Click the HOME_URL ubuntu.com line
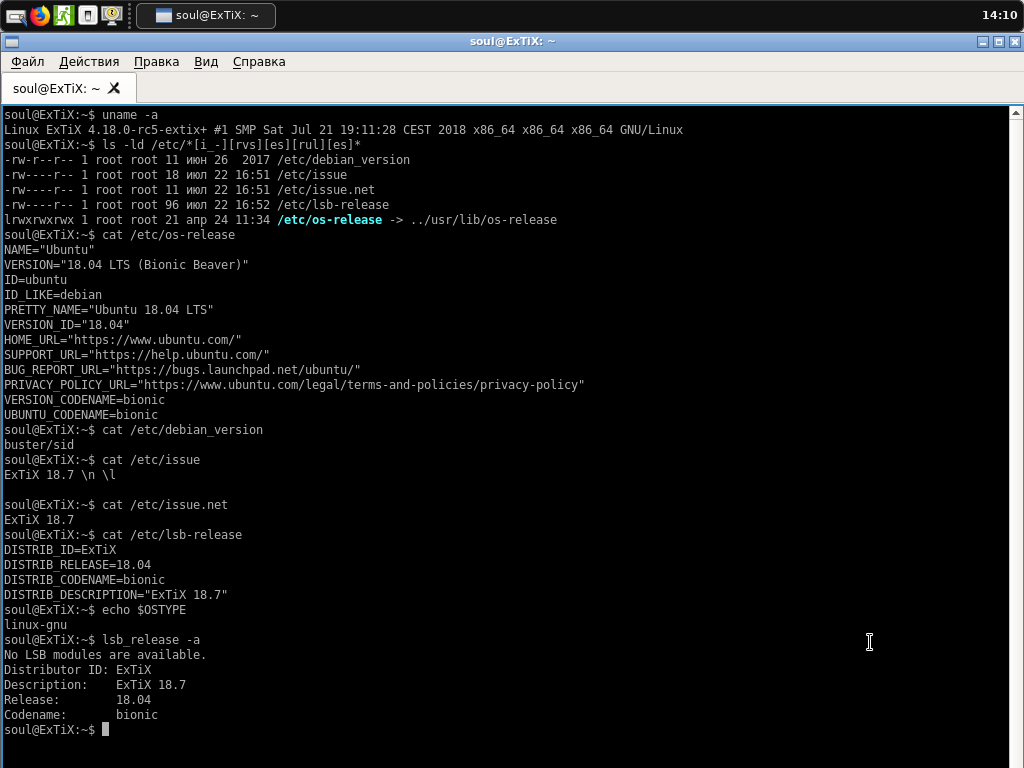 pyautogui.click(x=123, y=340)
